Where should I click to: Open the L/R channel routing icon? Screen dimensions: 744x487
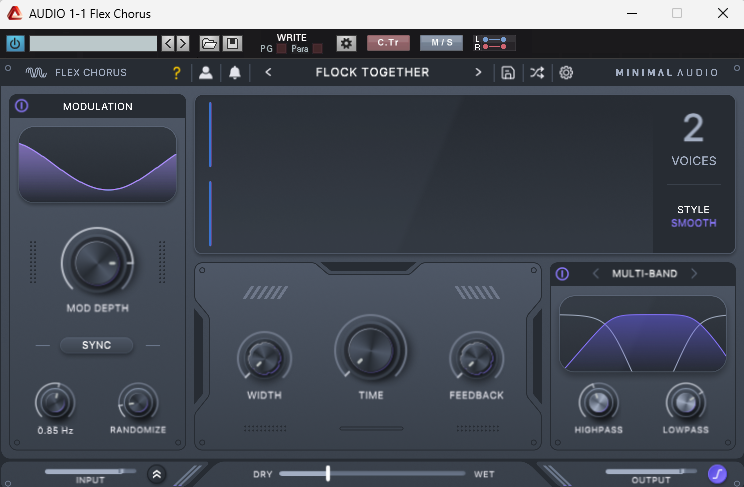494,43
